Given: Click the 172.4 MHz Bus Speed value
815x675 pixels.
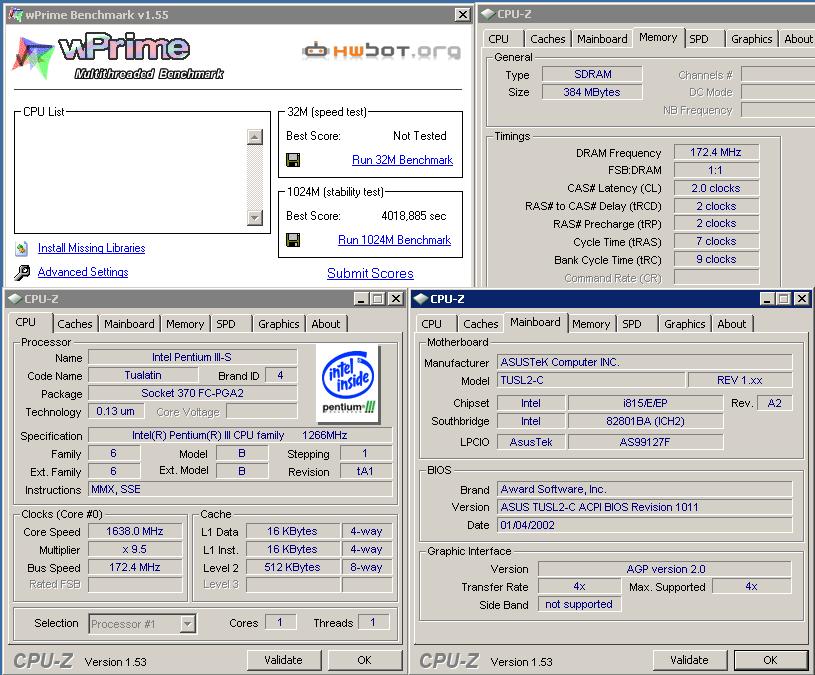Looking at the screenshot, I should 135,567.
